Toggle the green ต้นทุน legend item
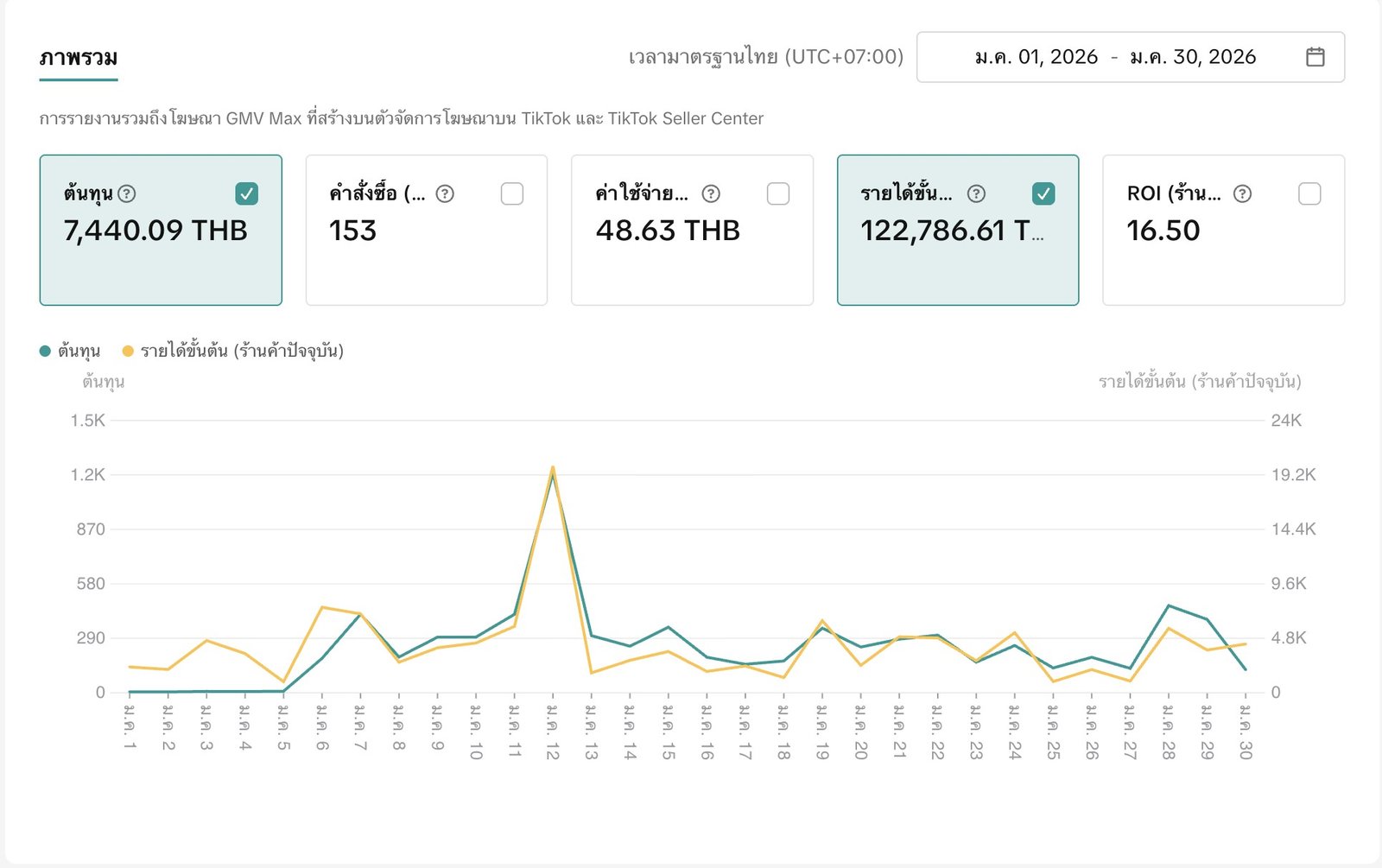The width and height of the screenshot is (1382, 868). tap(71, 351)
